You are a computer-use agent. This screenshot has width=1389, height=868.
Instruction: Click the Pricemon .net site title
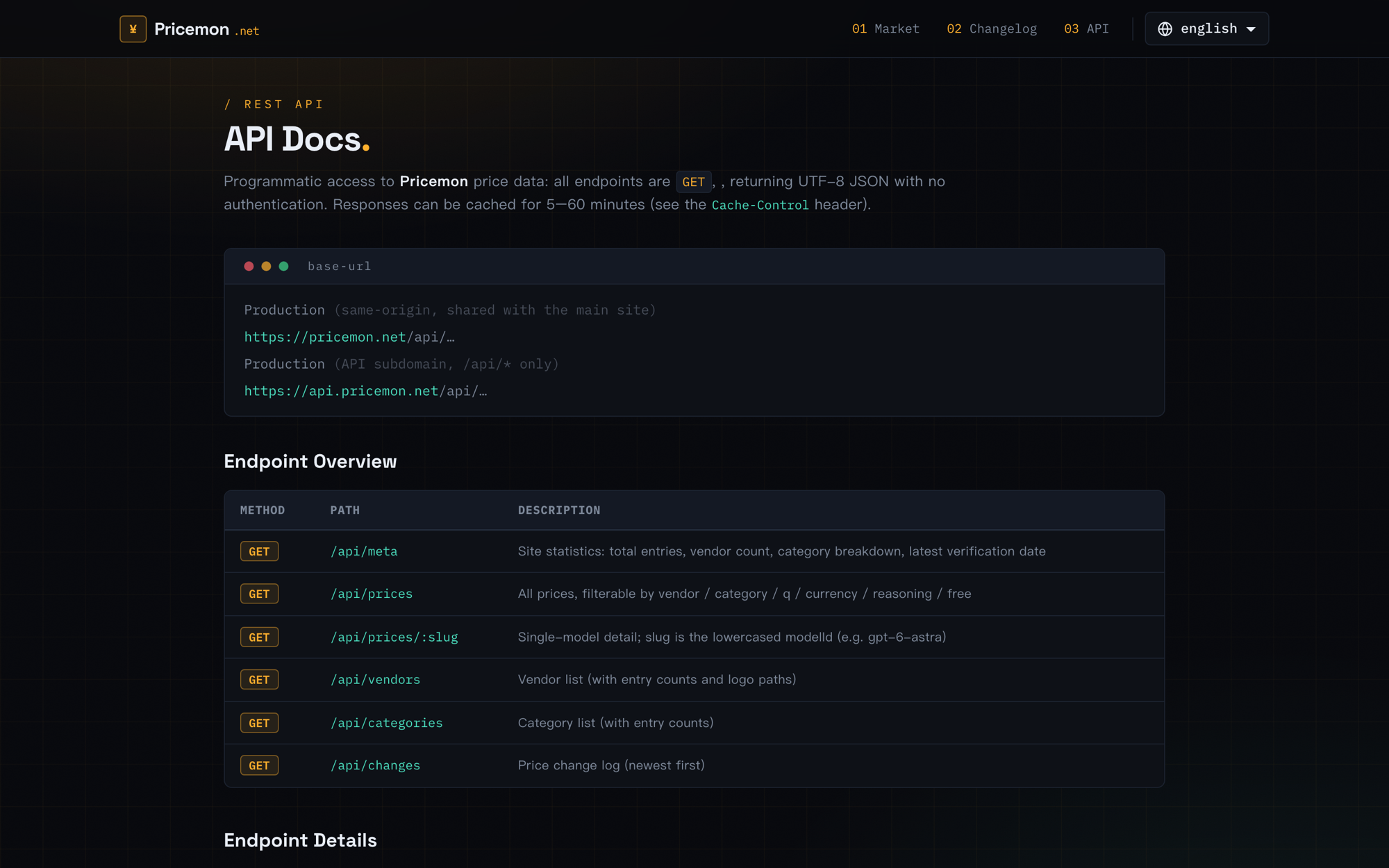[206, 29]
